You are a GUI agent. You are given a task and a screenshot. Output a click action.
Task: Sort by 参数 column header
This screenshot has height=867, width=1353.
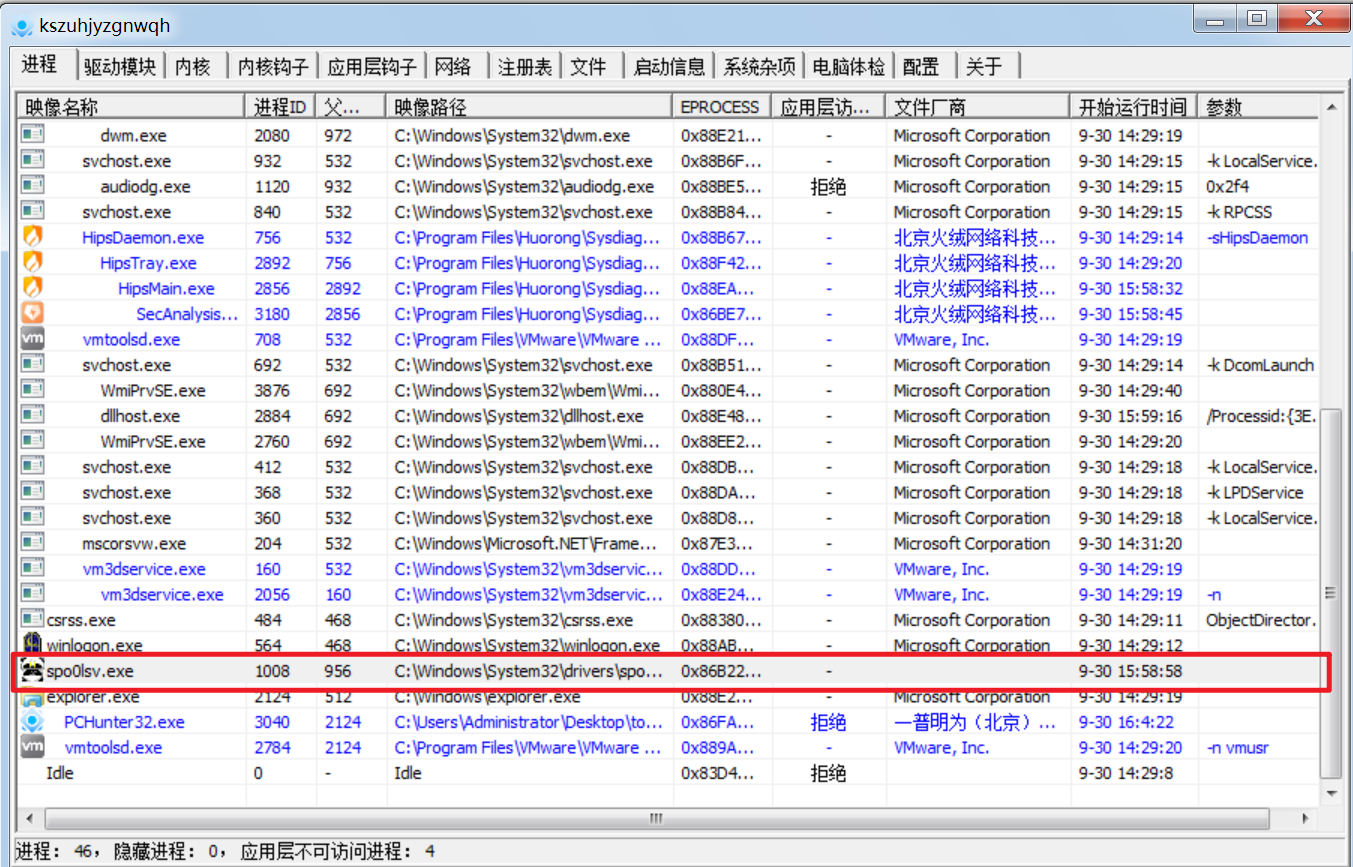[1258, 107]
